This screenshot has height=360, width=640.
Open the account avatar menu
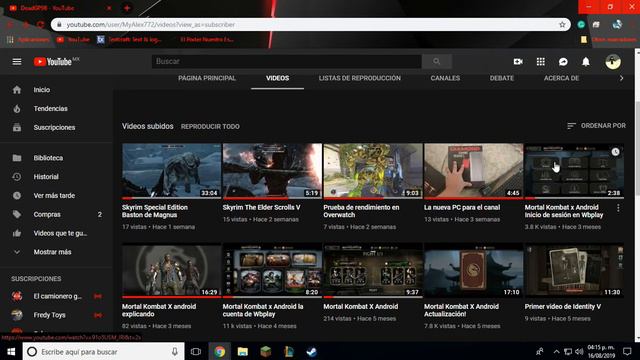tap(613, 62)
